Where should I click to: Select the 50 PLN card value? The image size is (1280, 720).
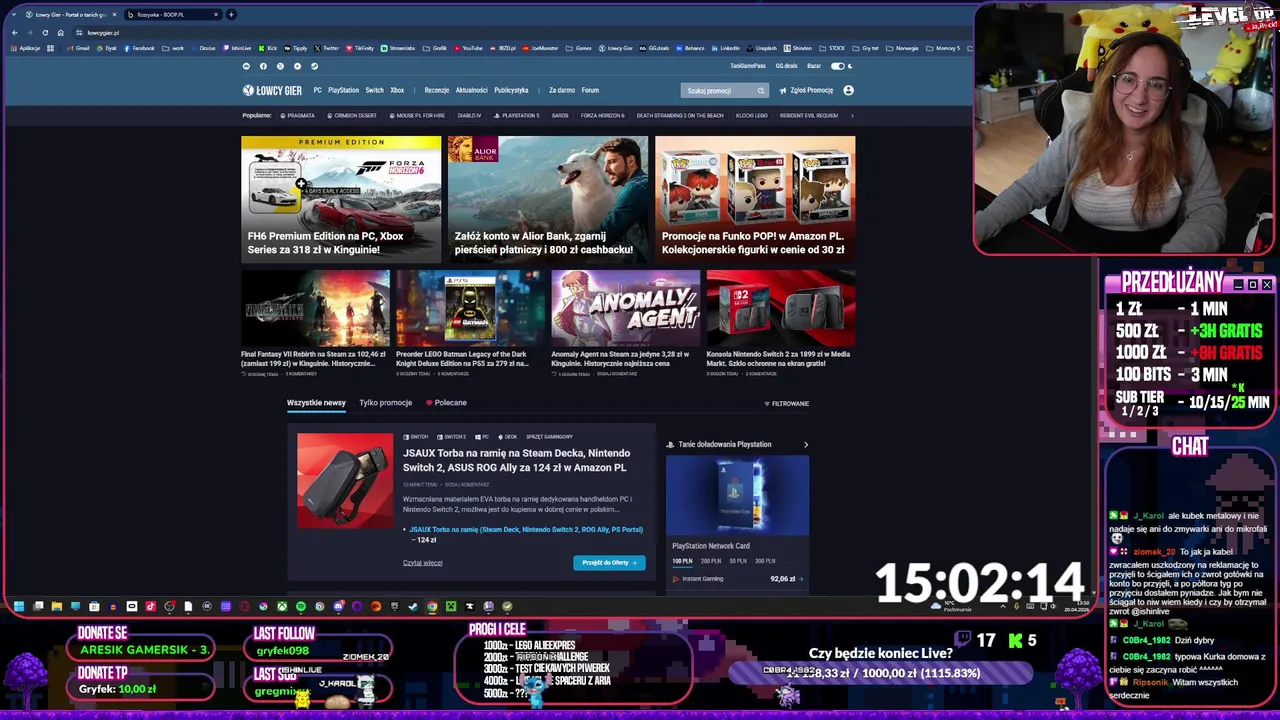pyautogui.click(x=738, y=561)
